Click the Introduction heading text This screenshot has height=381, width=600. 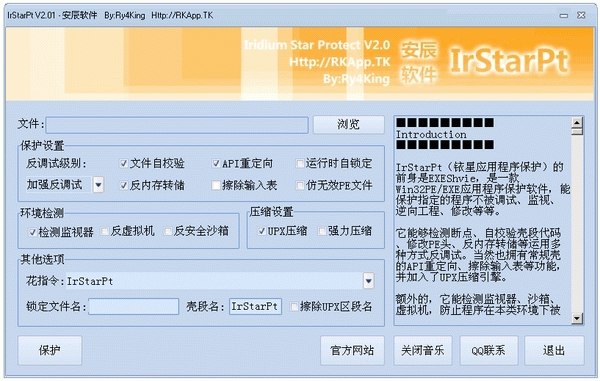click(431, 135)
